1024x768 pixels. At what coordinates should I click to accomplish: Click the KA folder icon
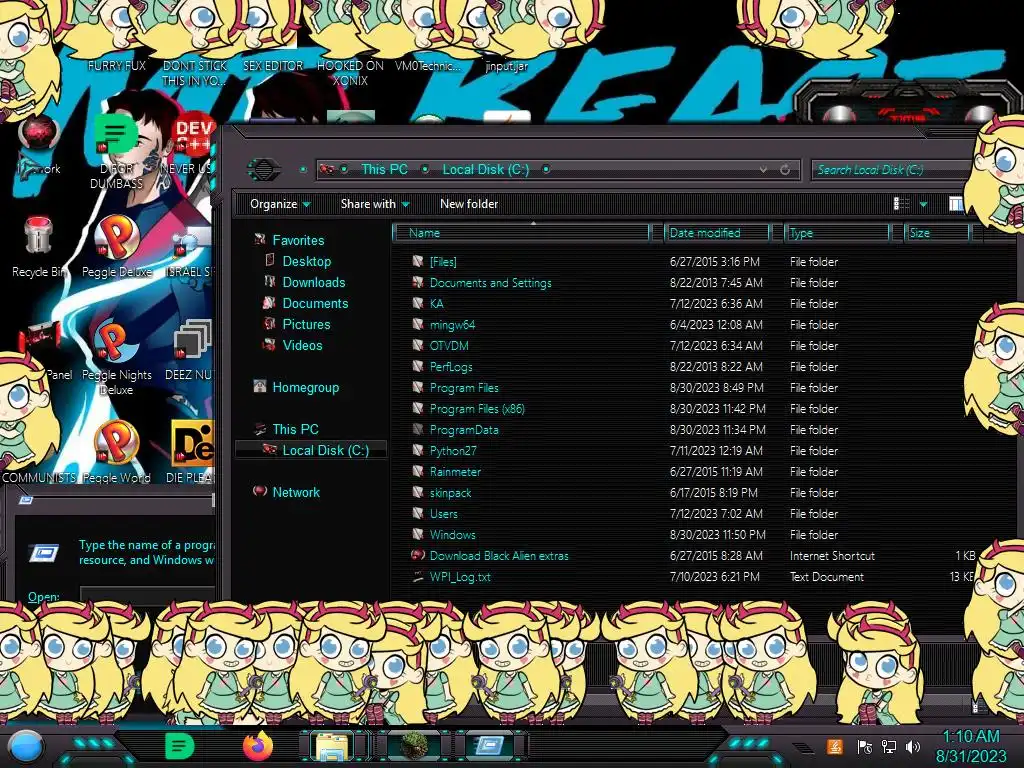[418, 303]
